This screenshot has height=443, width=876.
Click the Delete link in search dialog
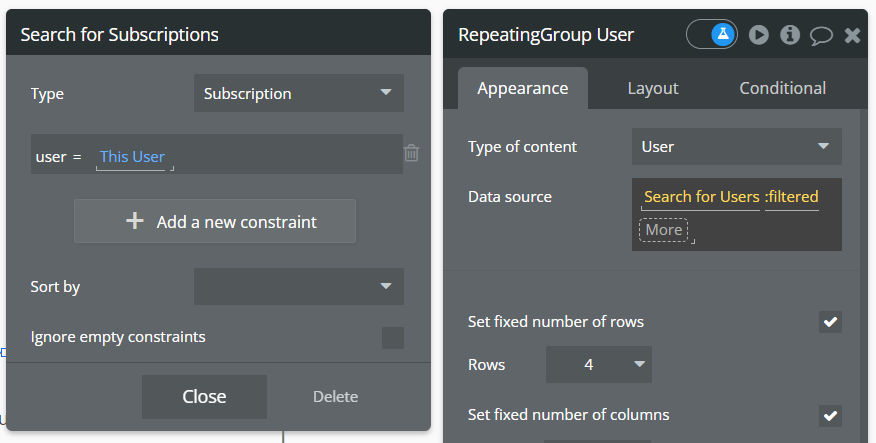click(335, 397)
